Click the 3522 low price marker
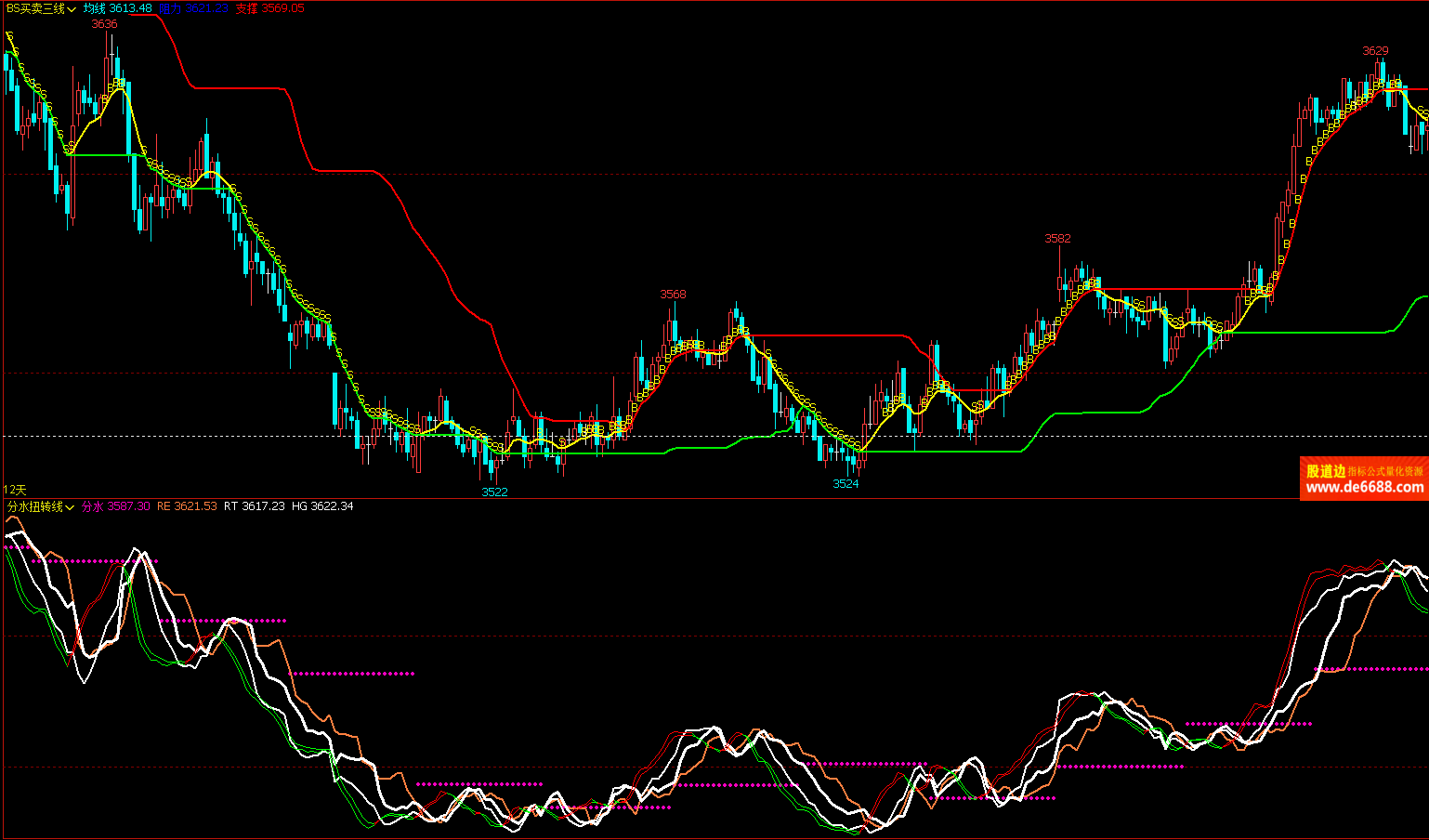The width and height of the screenshot is (1429, 840). [494, 492]
